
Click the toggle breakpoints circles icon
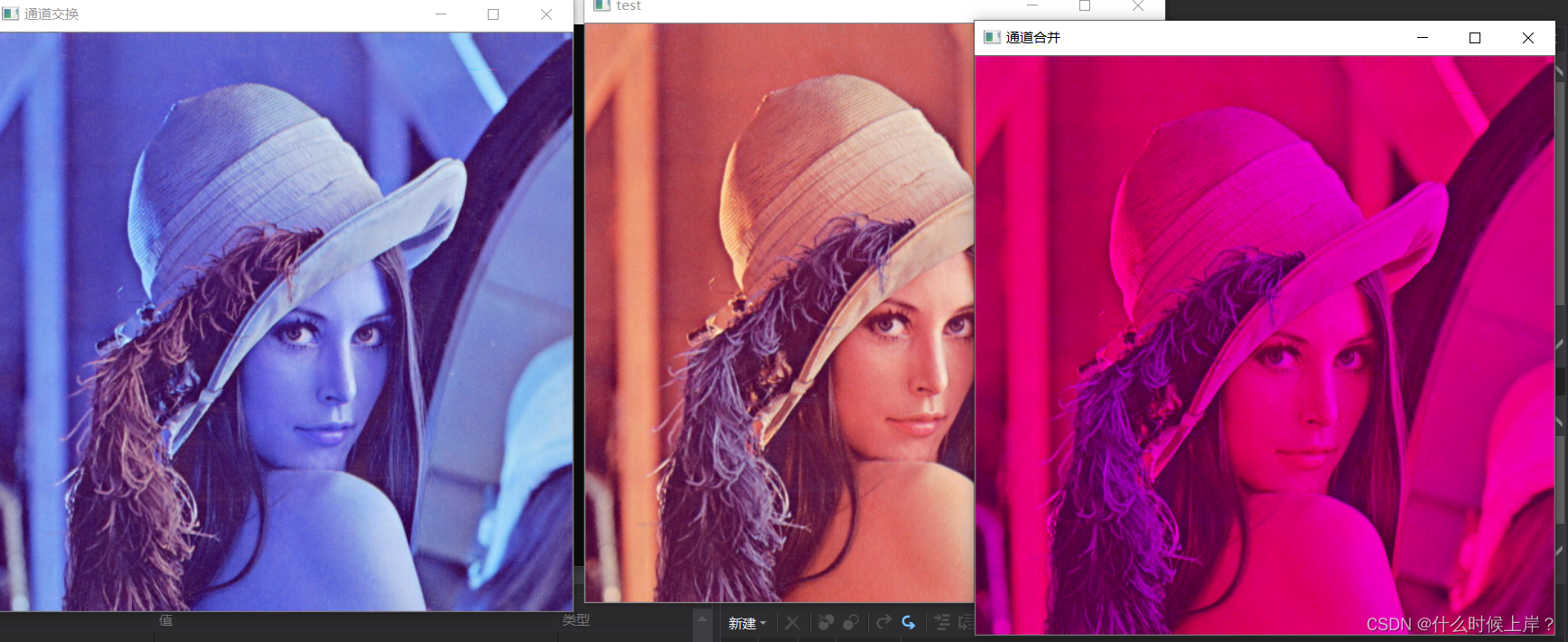[x=851, y=623]
